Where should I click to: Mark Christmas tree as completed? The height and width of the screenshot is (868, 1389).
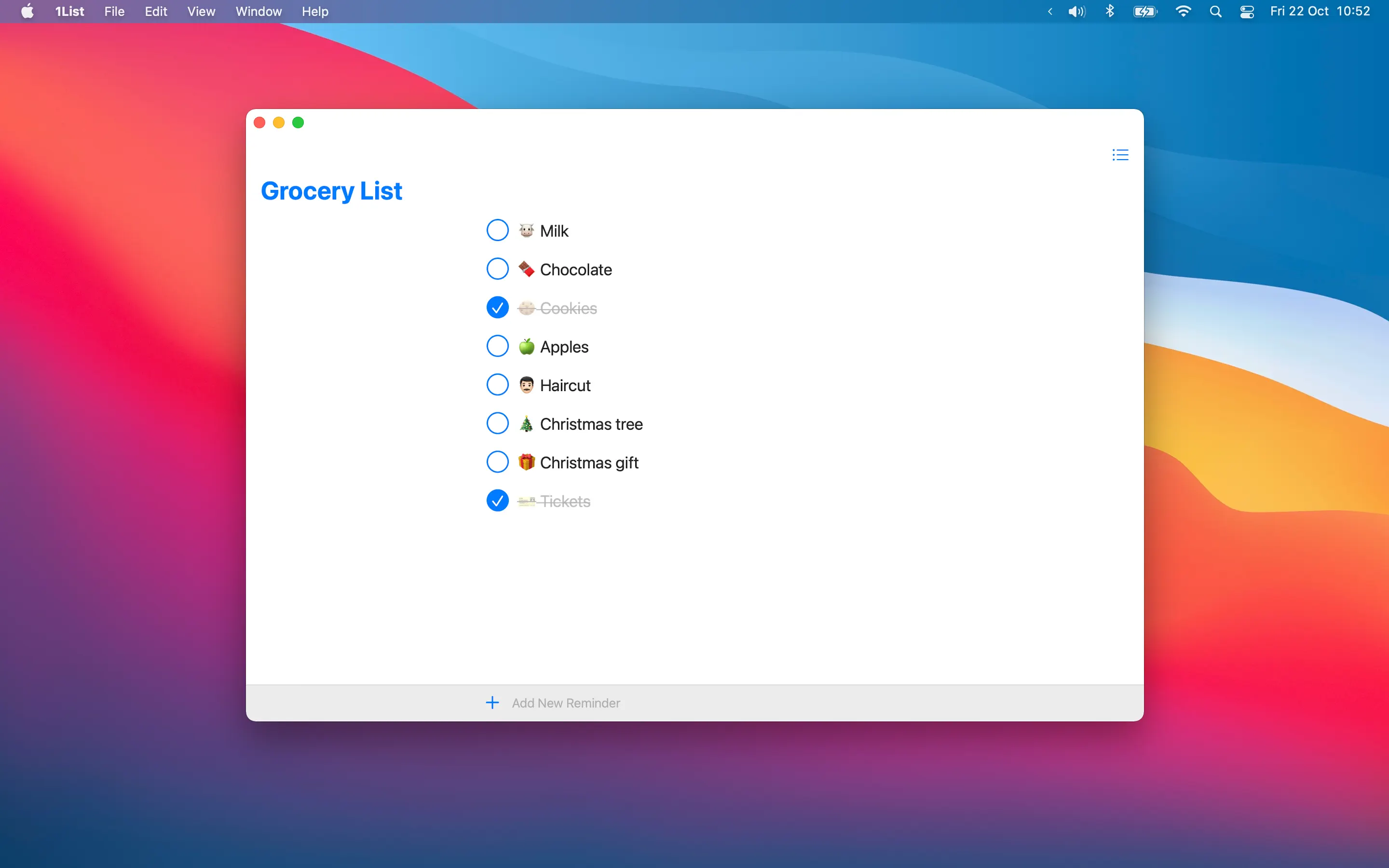point(497,424)
